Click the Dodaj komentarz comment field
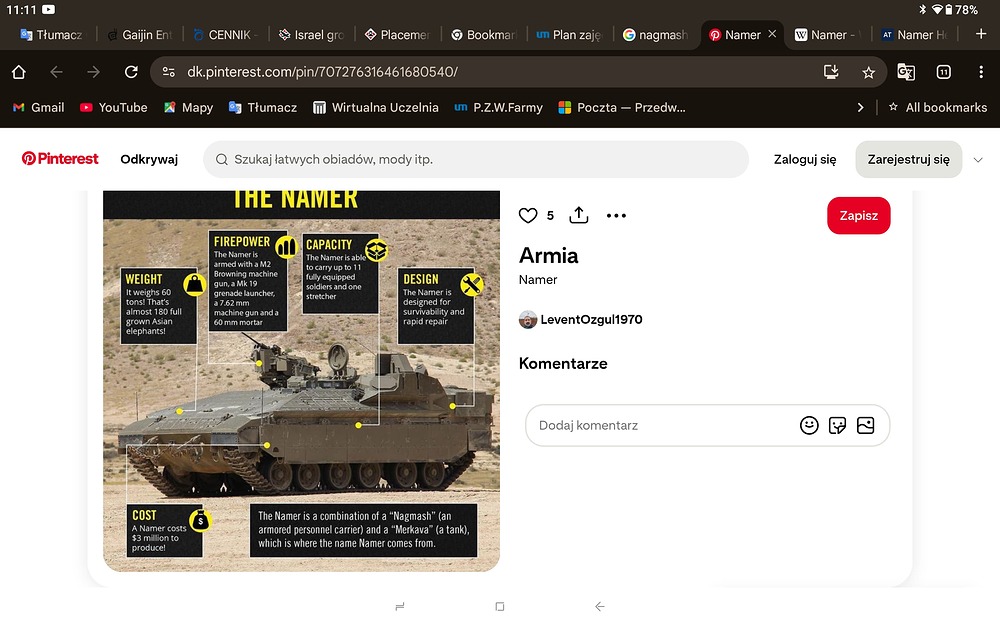The height and width of the screenshot is (625, 1000). pos(707,425)
